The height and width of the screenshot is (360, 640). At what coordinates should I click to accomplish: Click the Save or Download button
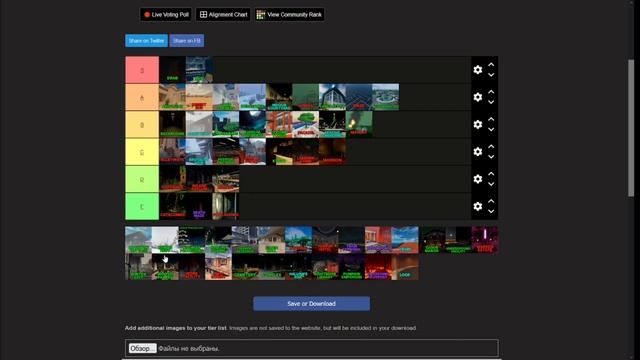(311, 304)
